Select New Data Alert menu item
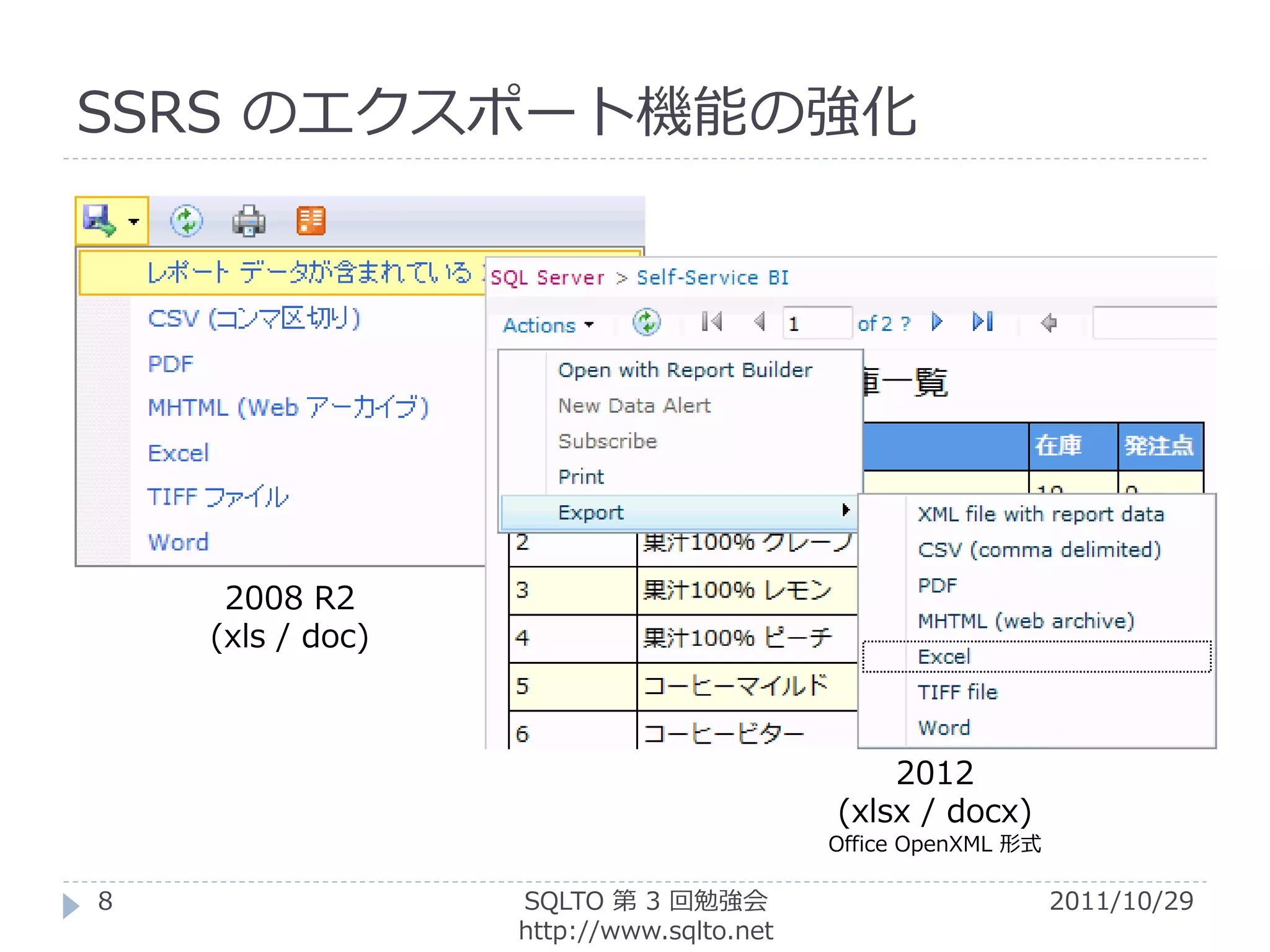This screenshot has height=952, width=1270. (x=634, y=405)
